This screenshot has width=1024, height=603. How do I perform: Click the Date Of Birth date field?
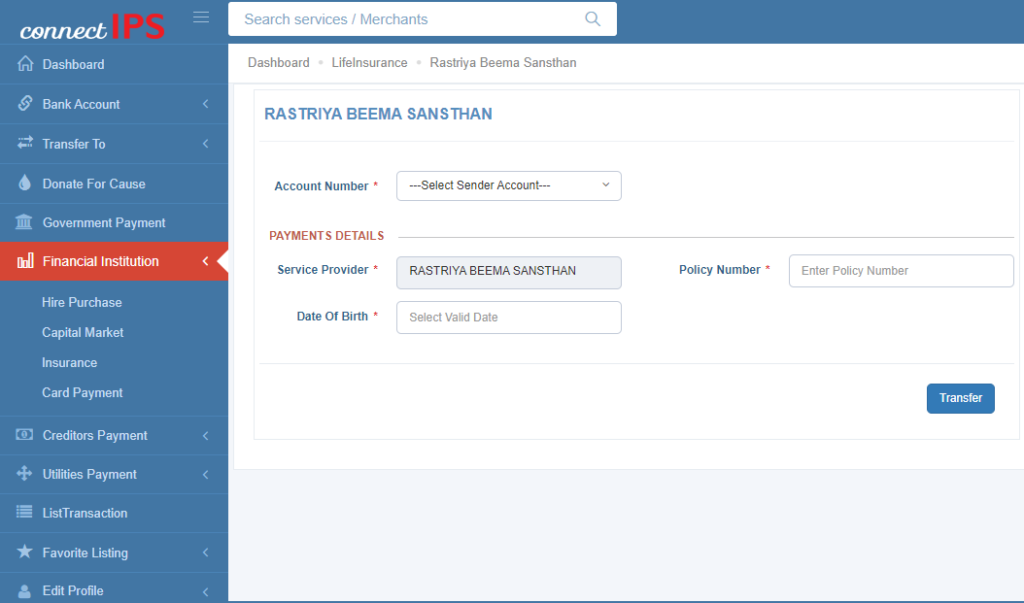(509, 318)
